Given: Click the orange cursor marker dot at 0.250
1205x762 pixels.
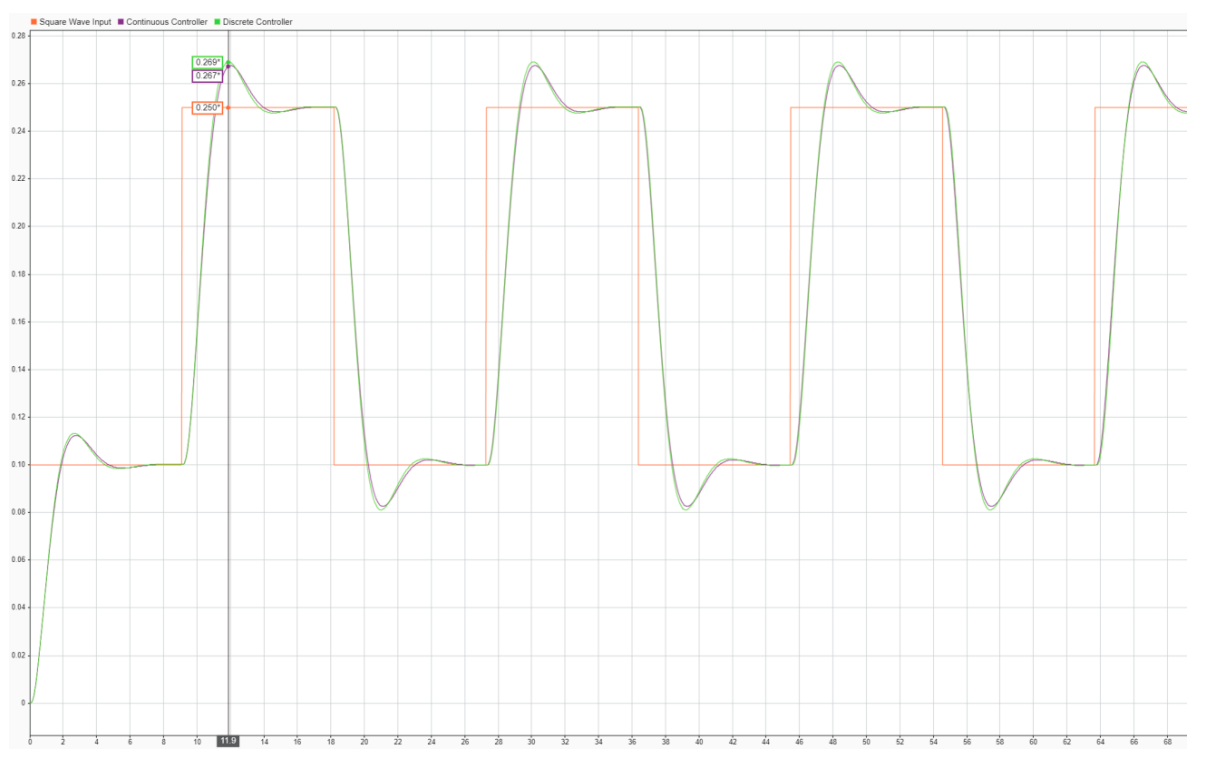Looking at the screenshot, I should click(x=228, y=108).
